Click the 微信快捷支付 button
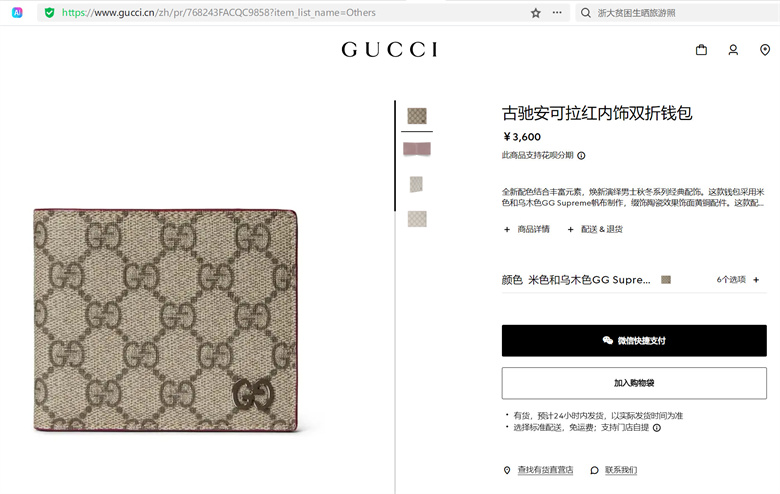 (x=634, y=340)
